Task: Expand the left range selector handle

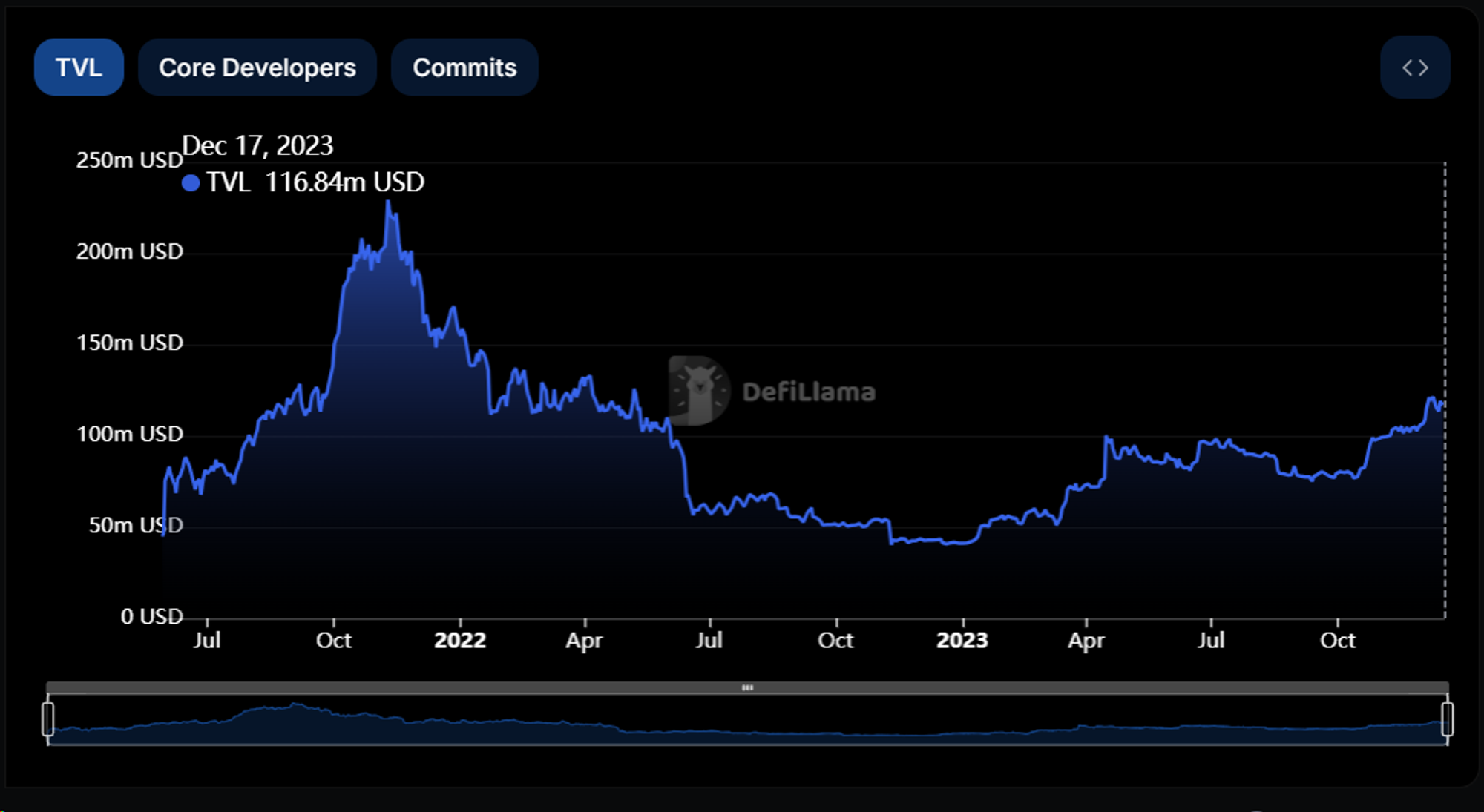Action: coord(49,718)
